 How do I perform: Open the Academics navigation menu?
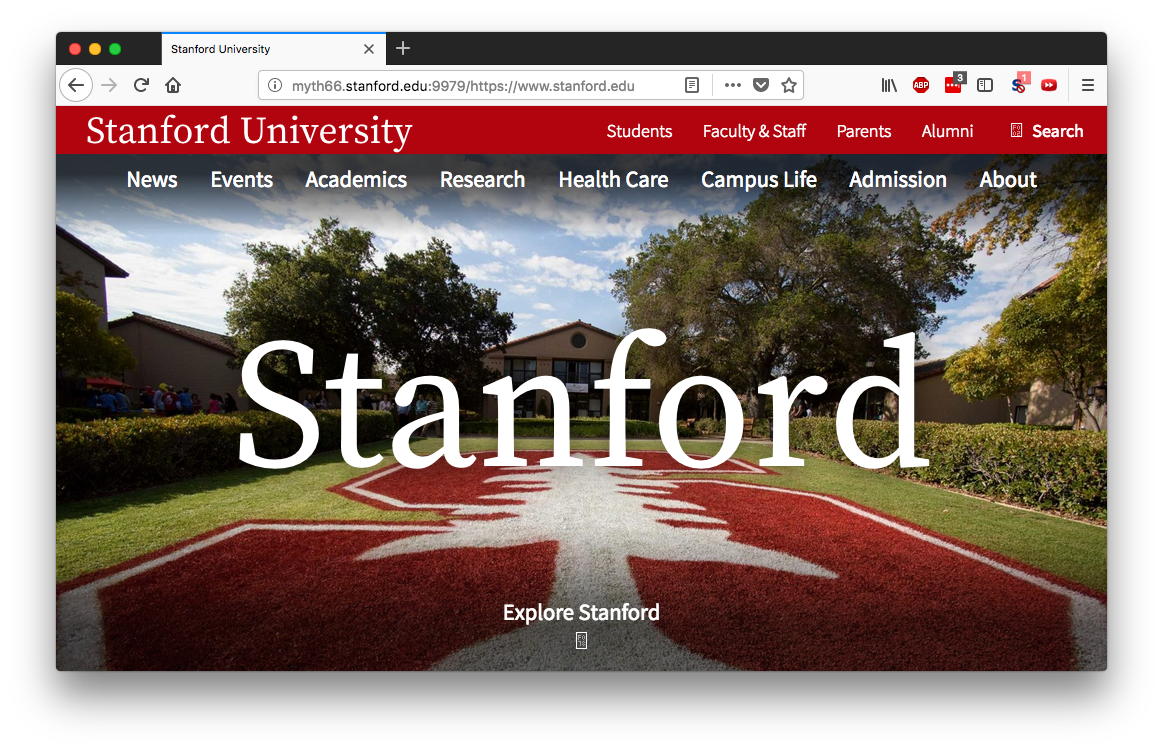point(356,180)
